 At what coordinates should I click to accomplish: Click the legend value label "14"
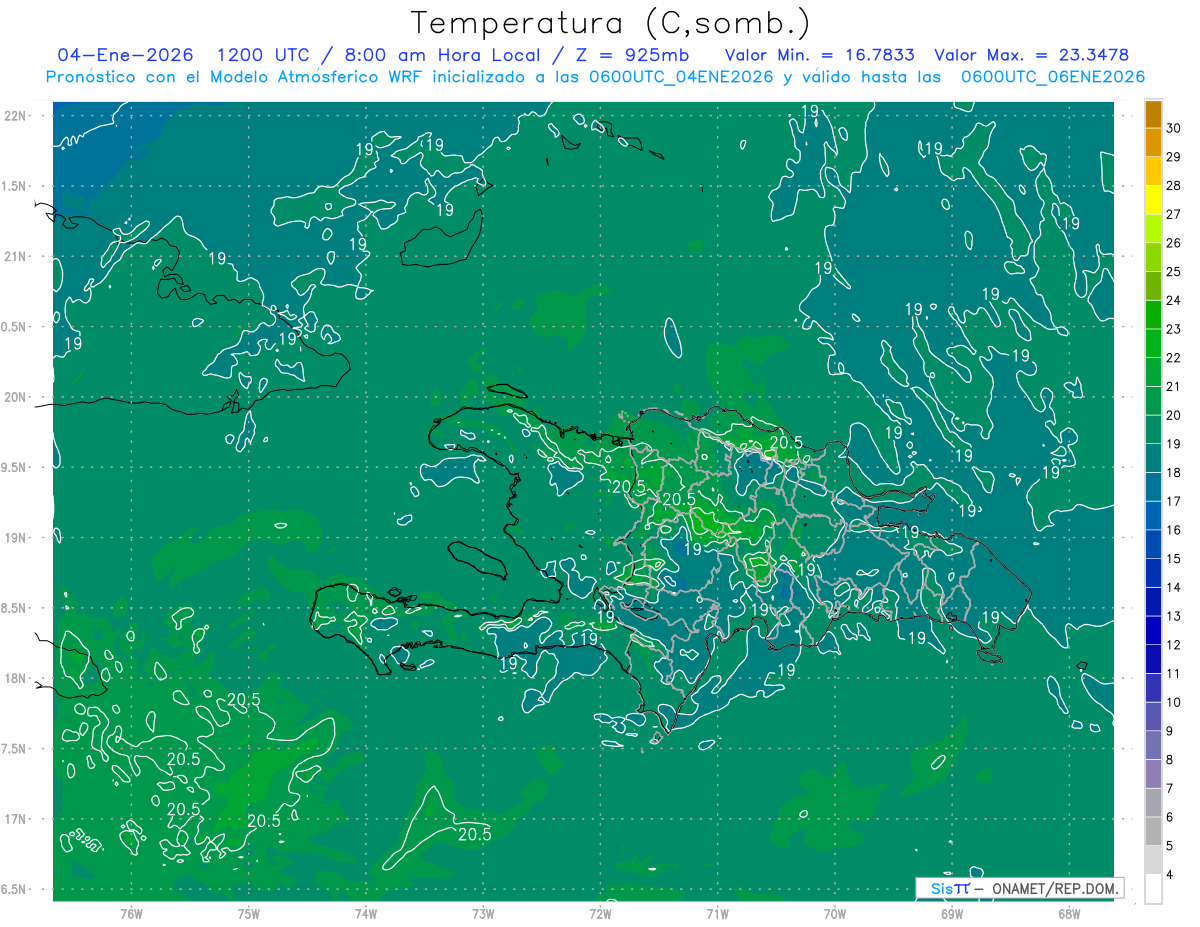click(x=1174, y=588)
